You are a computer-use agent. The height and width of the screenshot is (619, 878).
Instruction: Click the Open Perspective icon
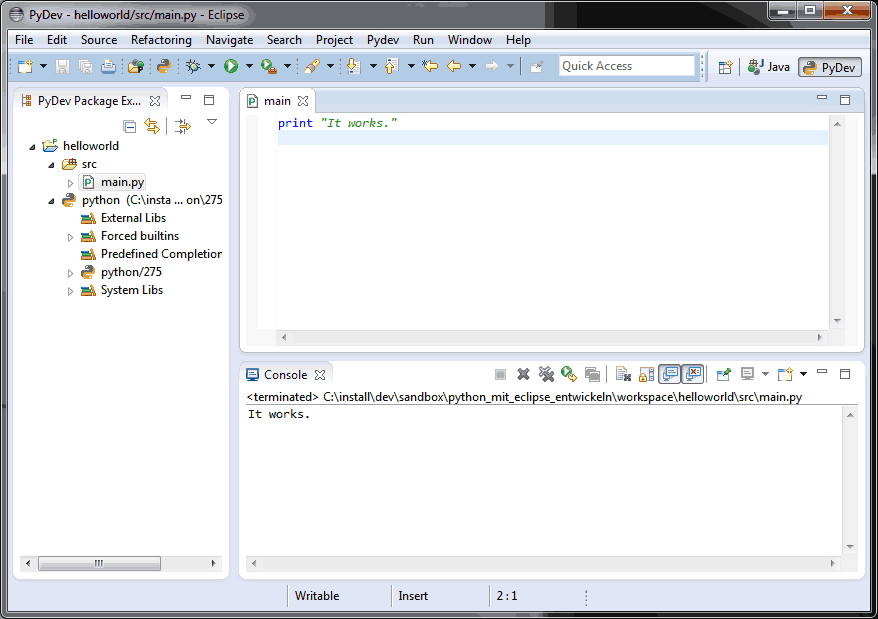725,68
